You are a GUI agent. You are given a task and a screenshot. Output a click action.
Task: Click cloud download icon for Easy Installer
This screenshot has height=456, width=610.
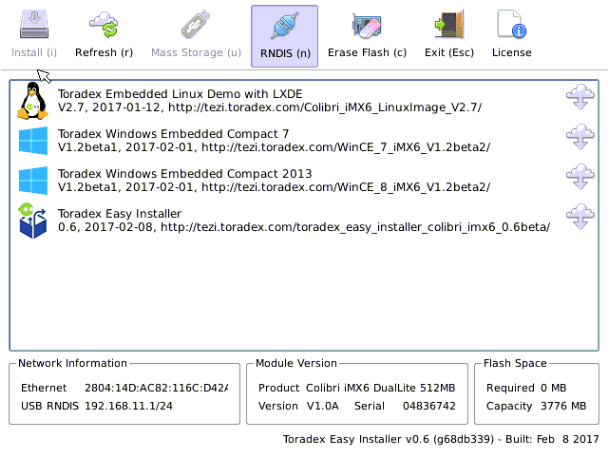coord(580,216)
